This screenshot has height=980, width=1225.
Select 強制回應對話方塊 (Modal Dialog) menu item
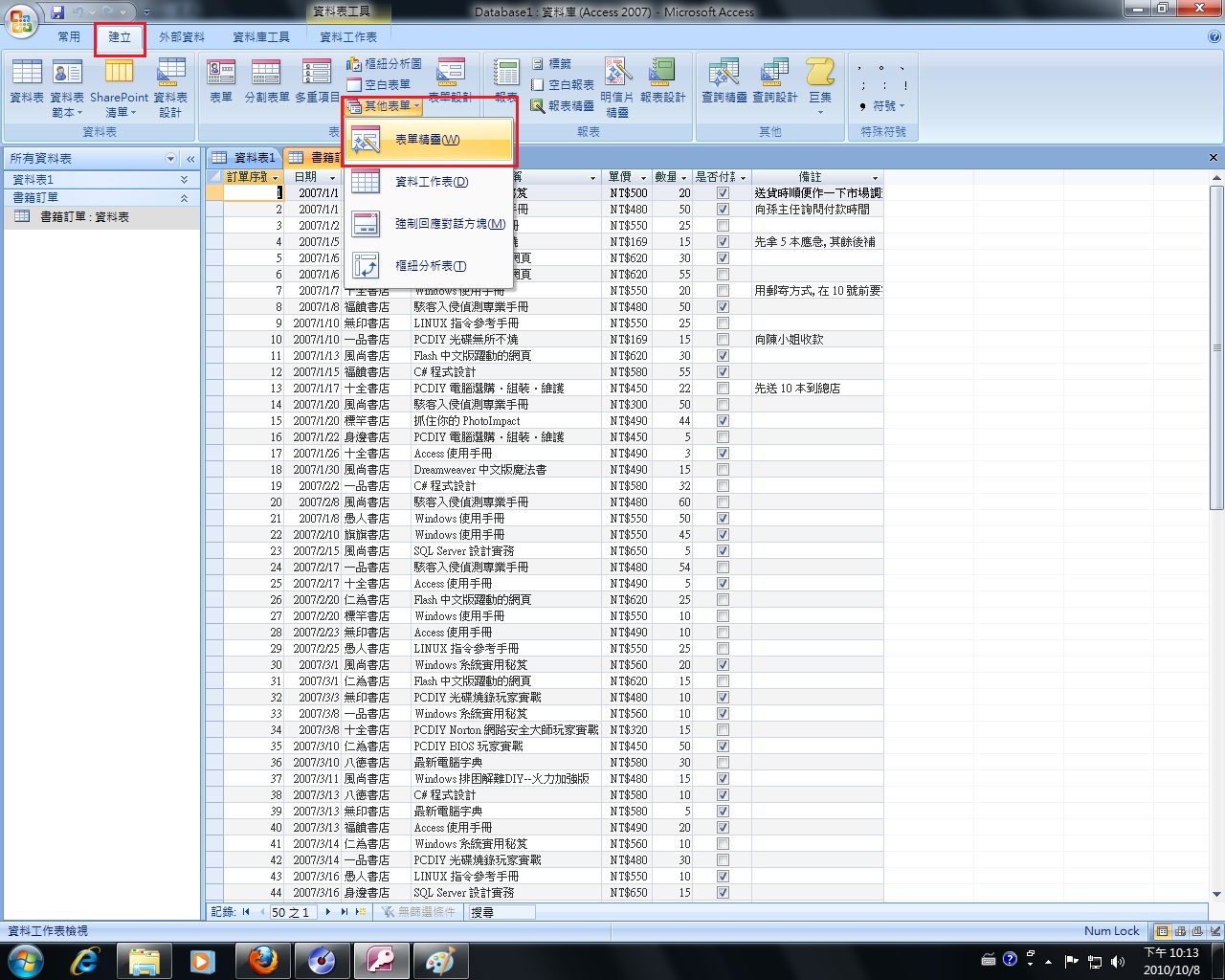tap(430, 223)
